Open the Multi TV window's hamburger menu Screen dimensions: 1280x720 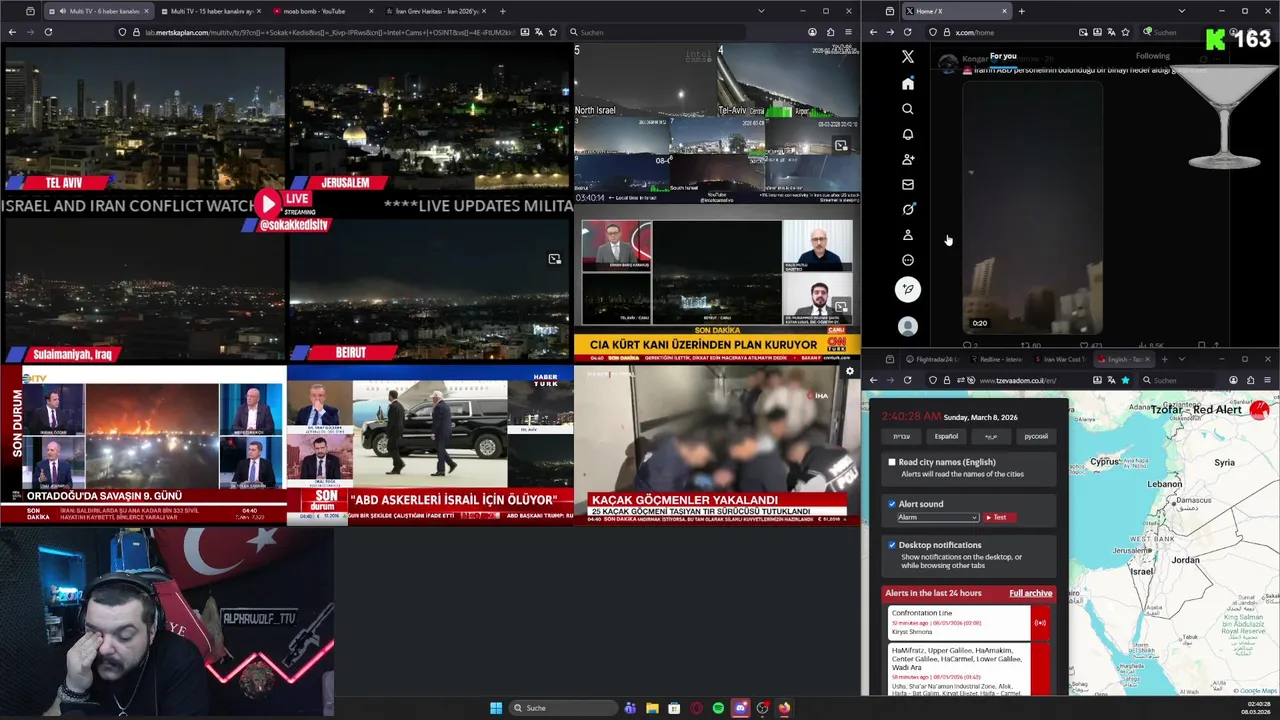point(849,32)
